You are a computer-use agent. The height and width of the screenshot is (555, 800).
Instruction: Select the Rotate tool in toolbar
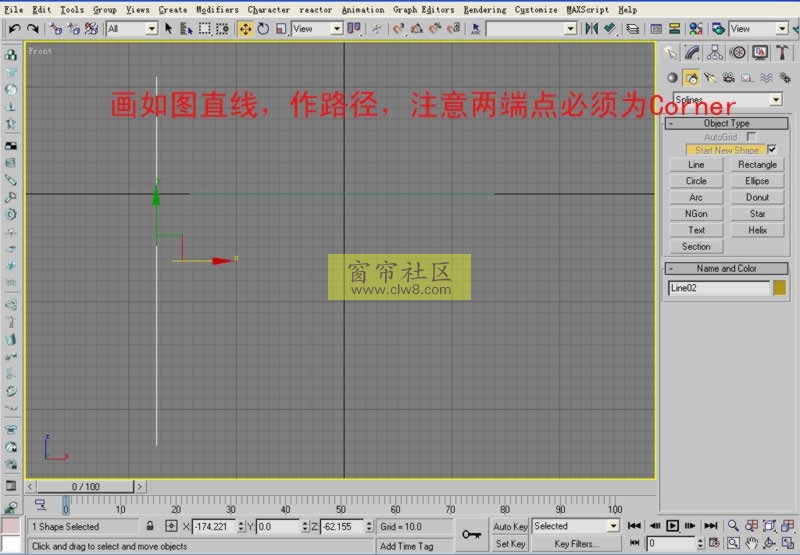[x=263, y=29]
